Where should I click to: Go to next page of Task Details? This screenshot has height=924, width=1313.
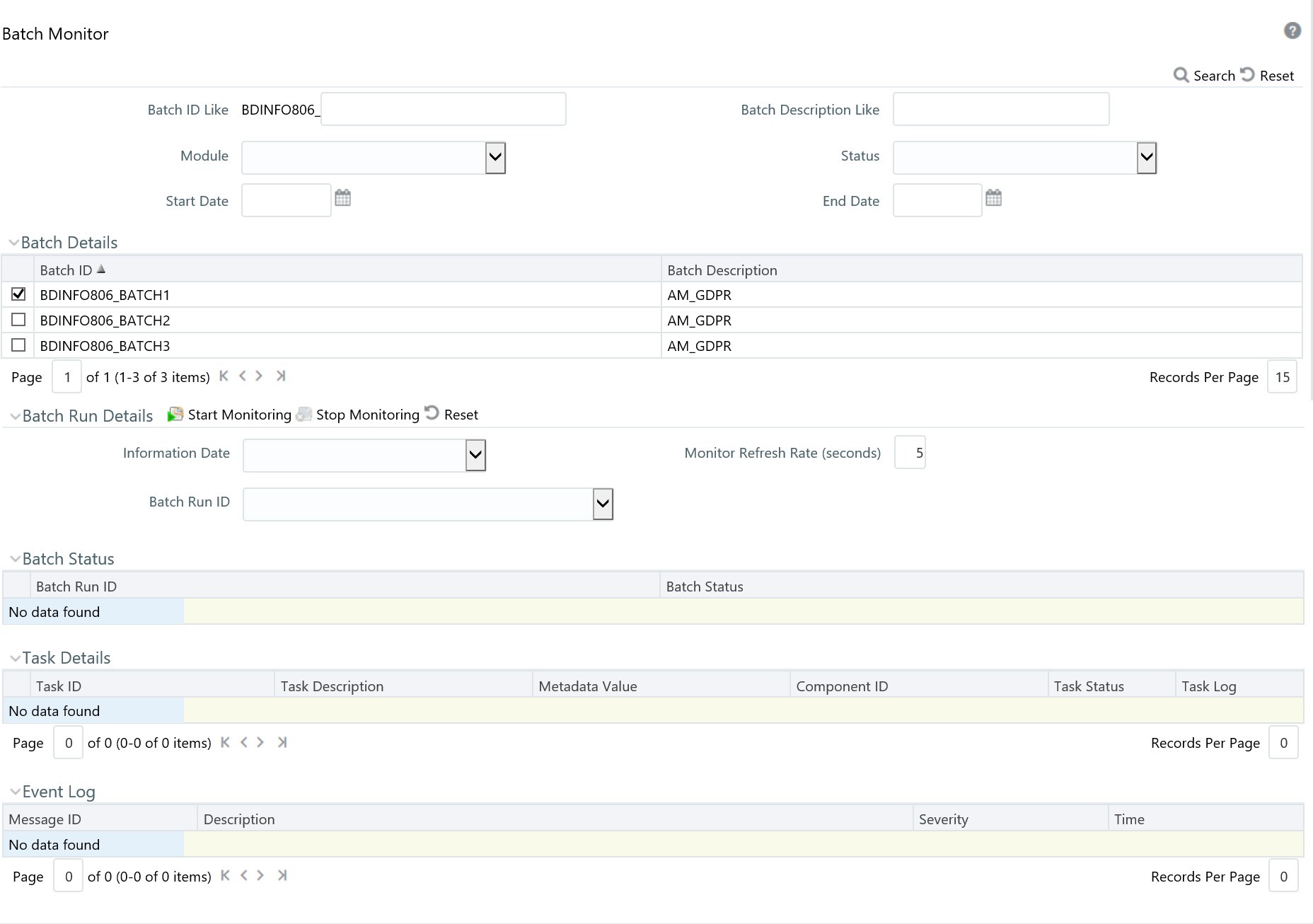click(x=260, y=742)
